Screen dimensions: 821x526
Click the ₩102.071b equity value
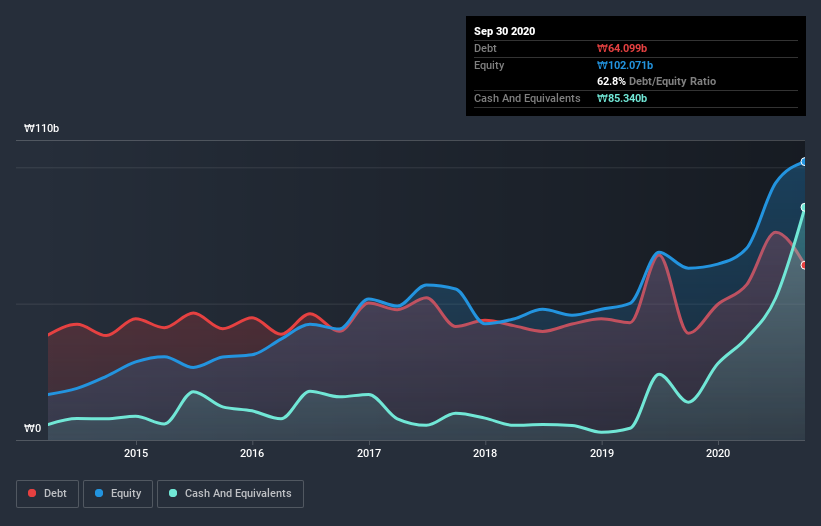tap(625, 65)
